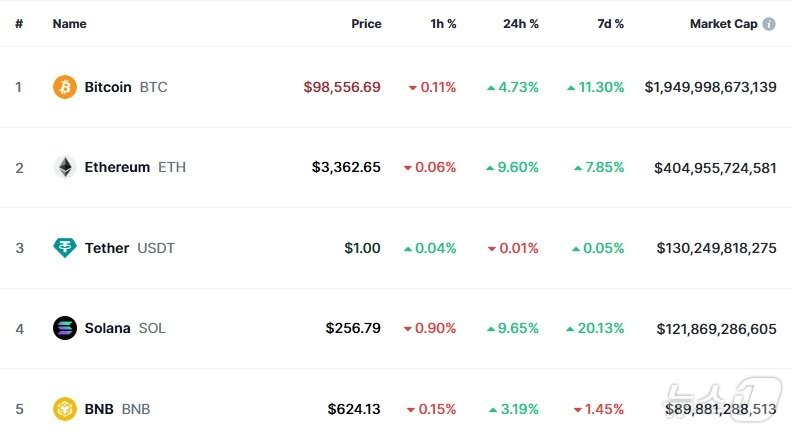Sort by Market Cap column header
Screen dimensions: 792x434
click(x=723, y=24)
